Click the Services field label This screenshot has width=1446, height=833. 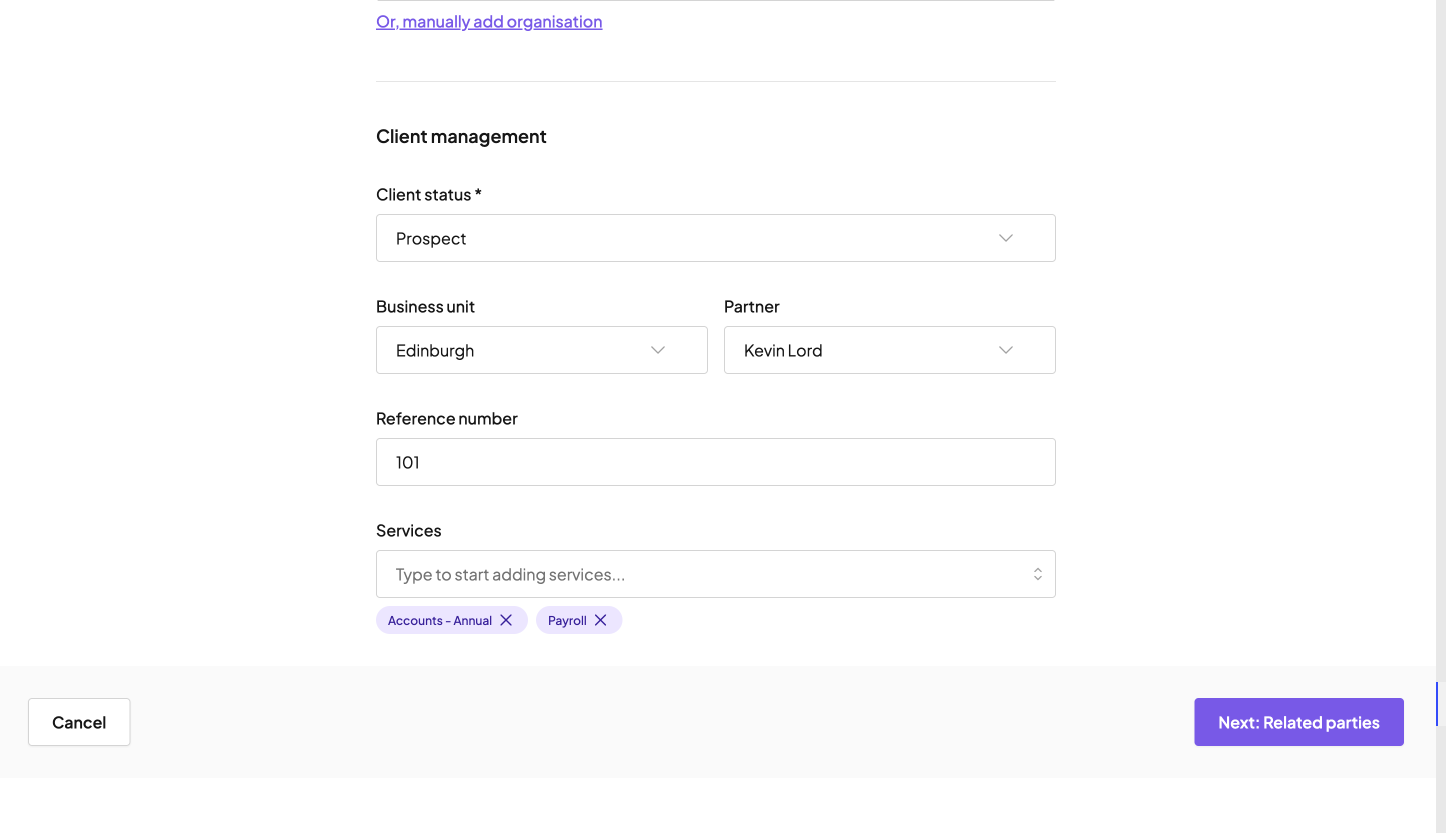[408, 530]
